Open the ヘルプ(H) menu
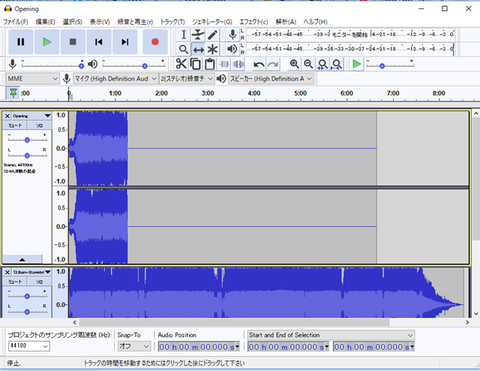Image resolution: width=480 pixels, height=371 pixels. pyautogui.click(x=315, y=22)
